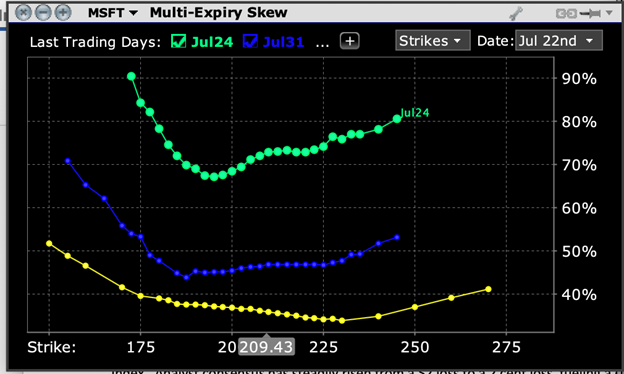Click the 250 strike axis label

(415, 347)
